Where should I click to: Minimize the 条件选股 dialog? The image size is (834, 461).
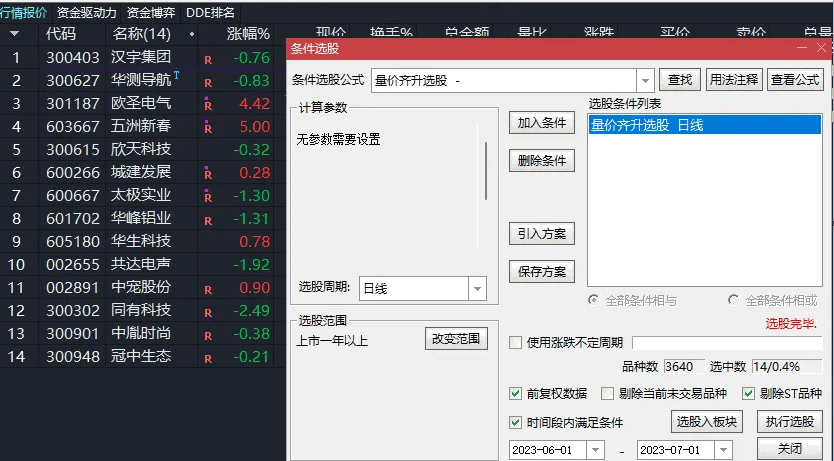tap(802, 48)
